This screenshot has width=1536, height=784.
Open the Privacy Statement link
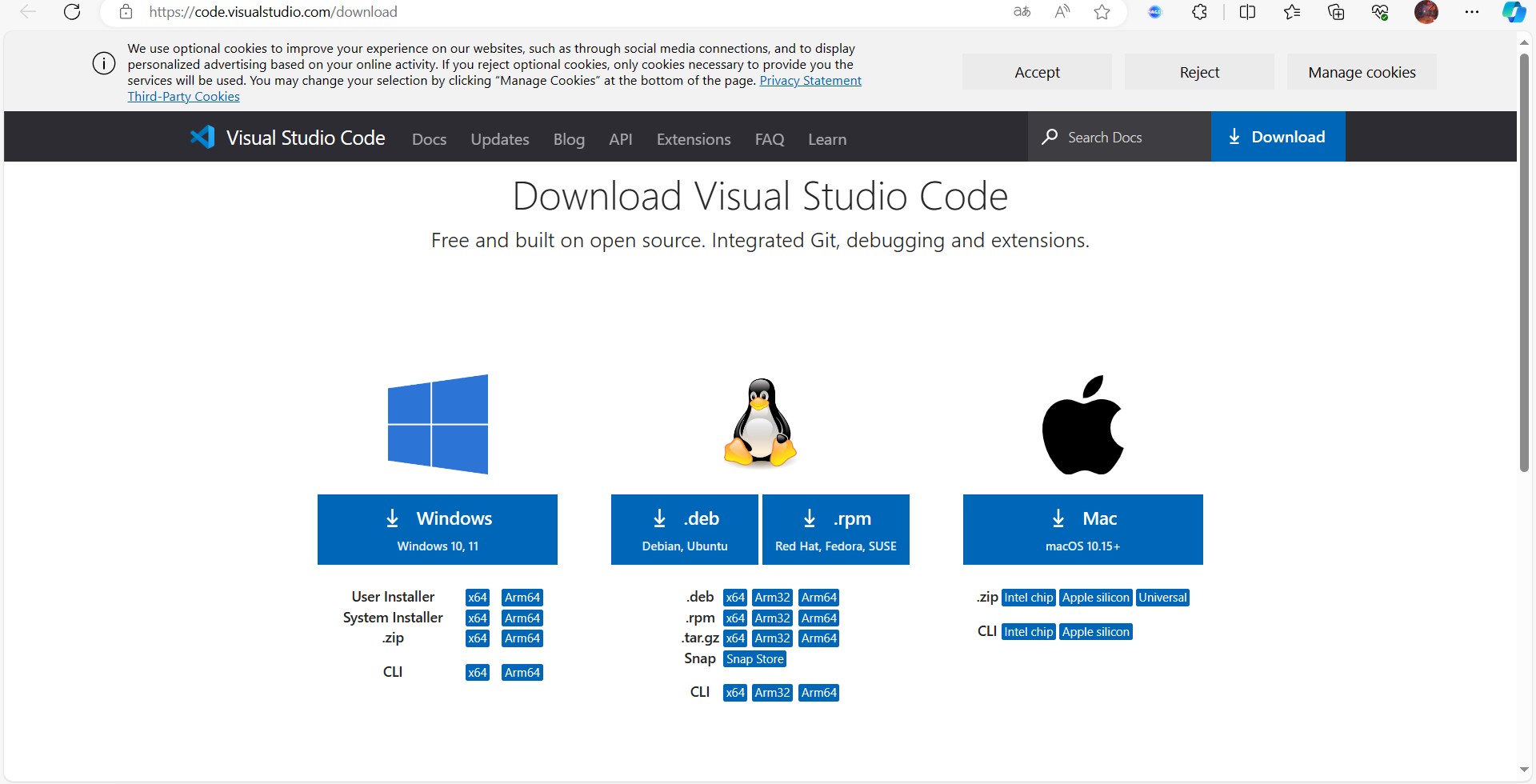point(810,80)
